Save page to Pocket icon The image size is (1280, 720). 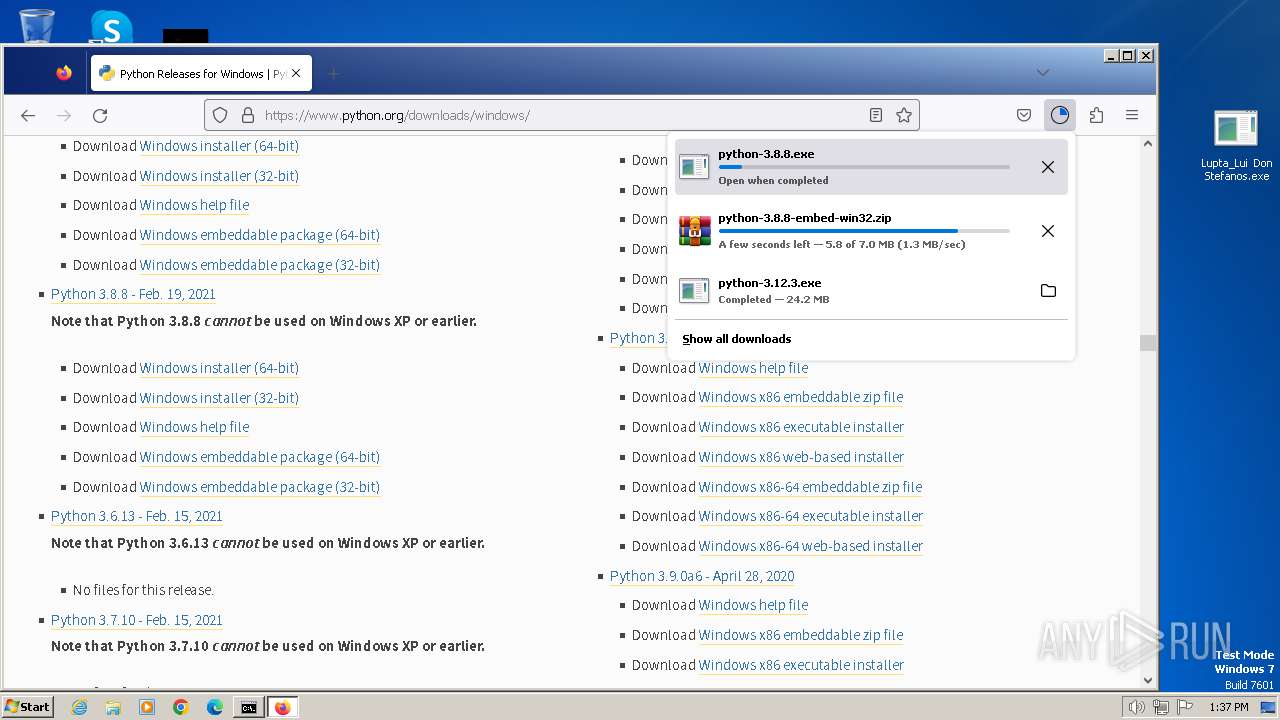(x=1024, y=115)
